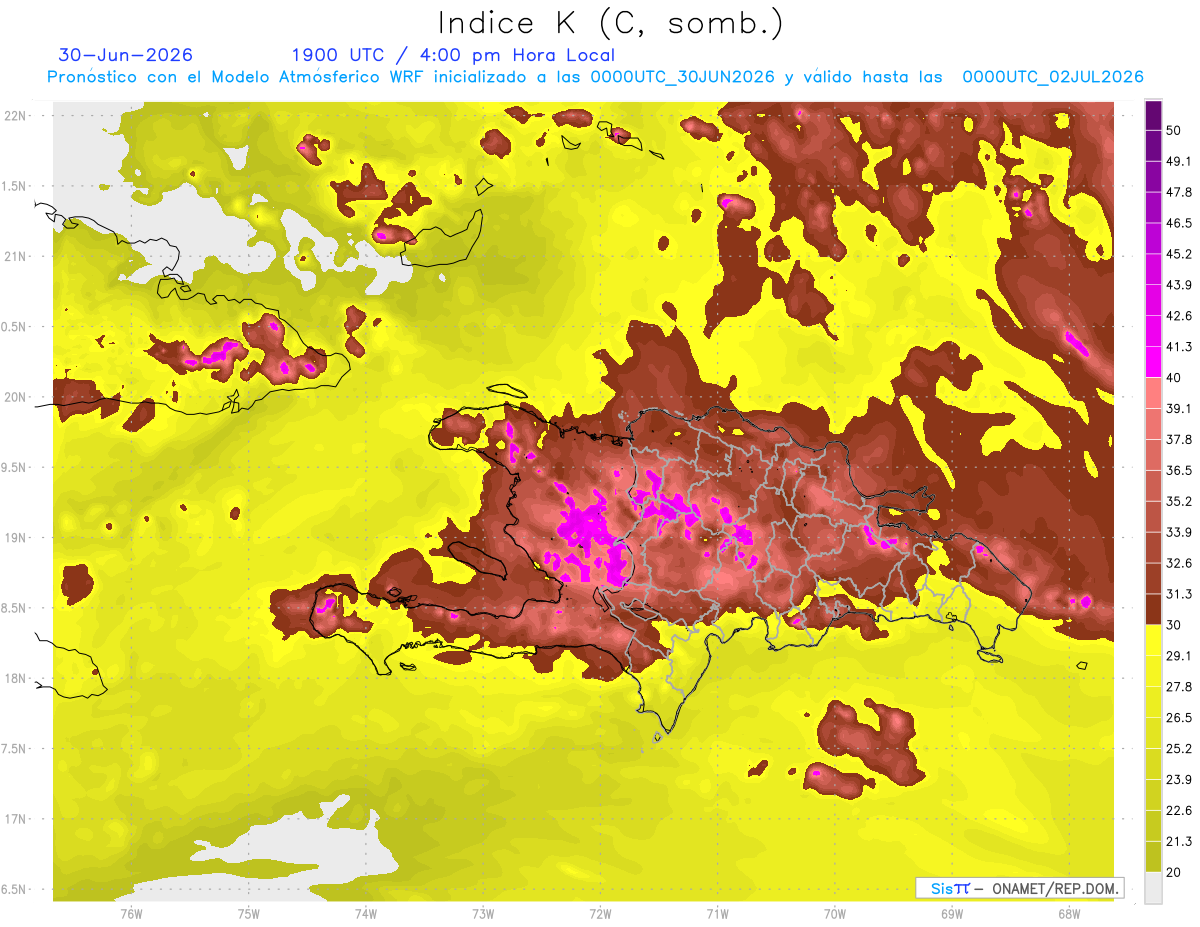This screenshot has height=927, width=1200.
Task: Click the '20N' latitude axis label
Action: pos(15,397)
